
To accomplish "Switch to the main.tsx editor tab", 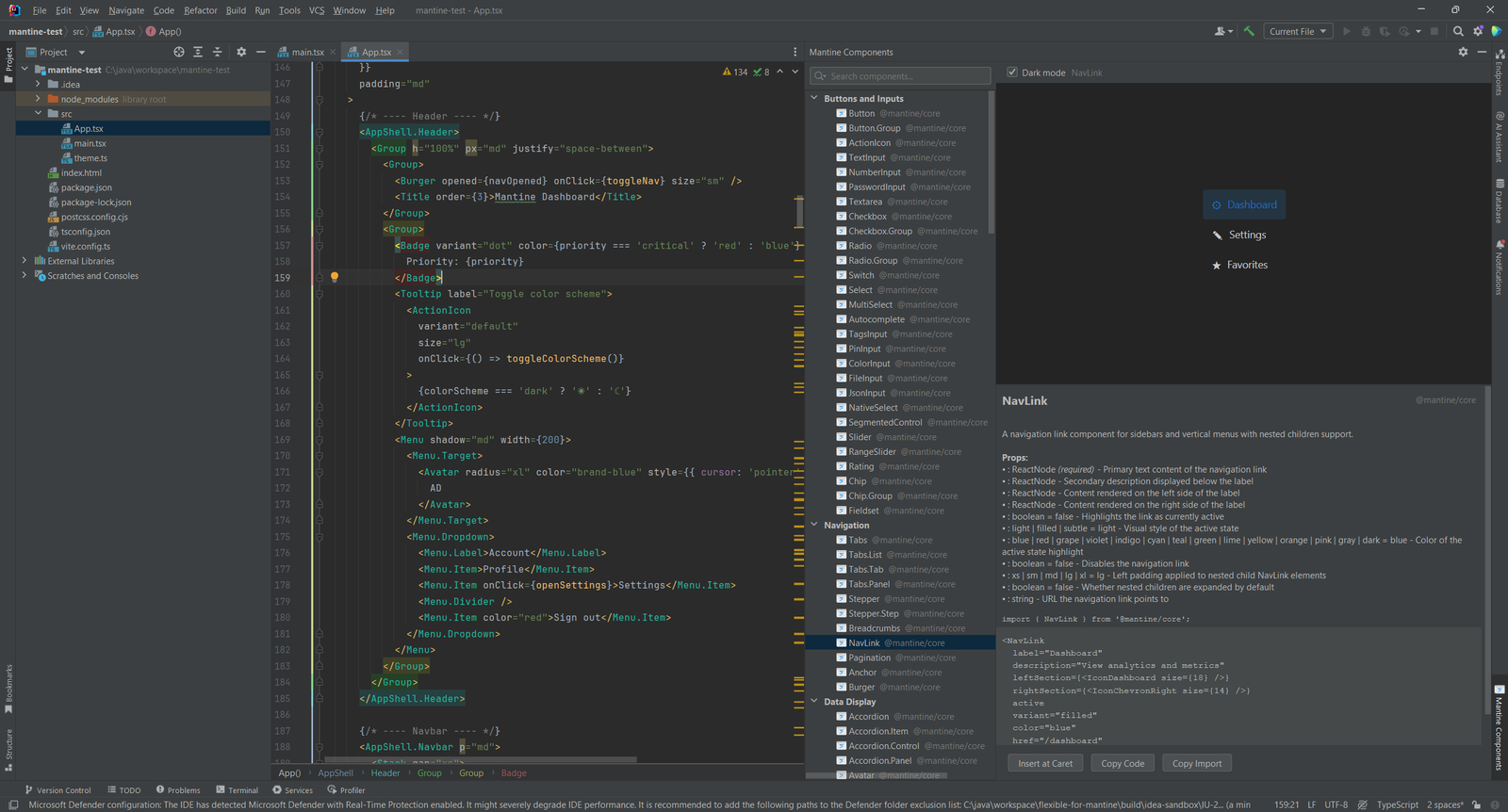I will [308, 52].
